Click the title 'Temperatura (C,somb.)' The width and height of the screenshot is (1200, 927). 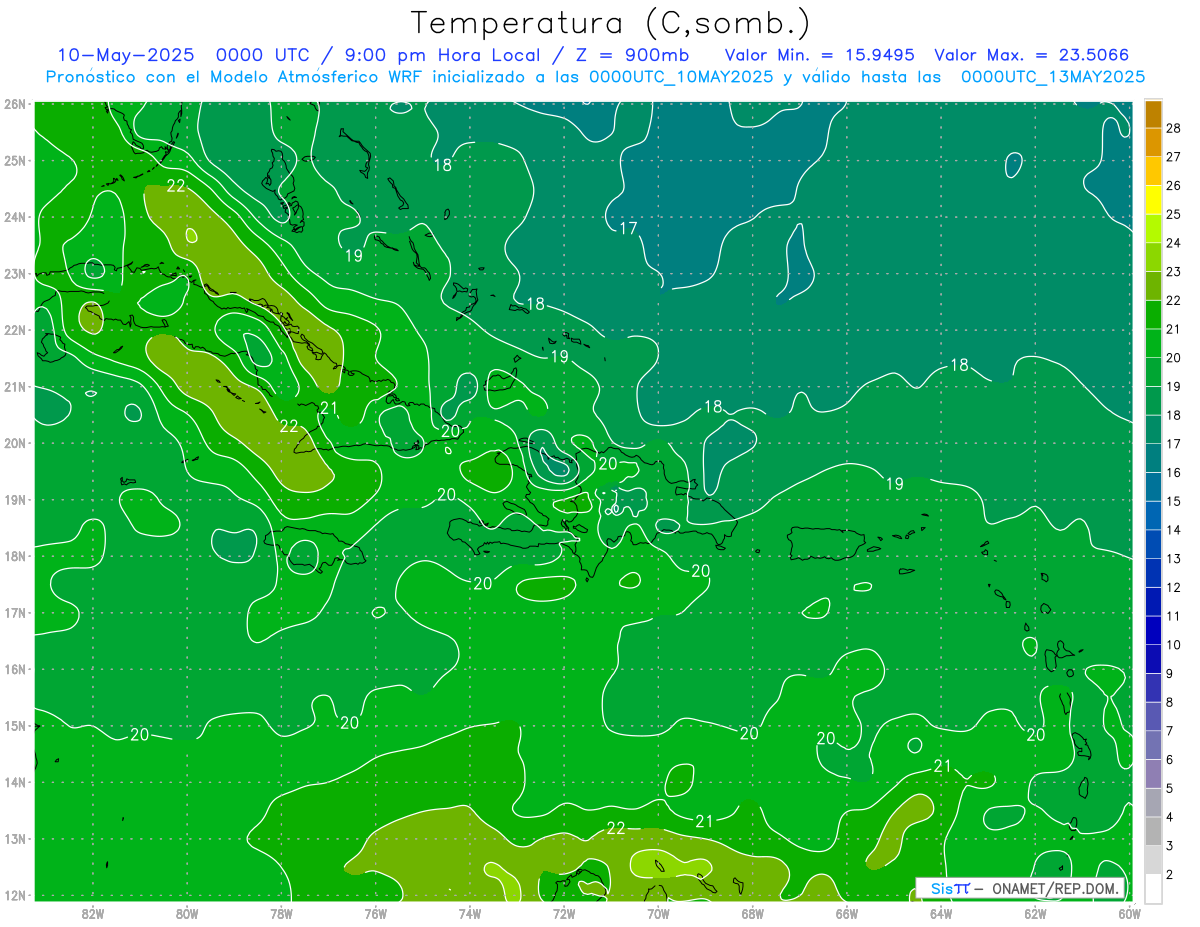coord(611,22)
